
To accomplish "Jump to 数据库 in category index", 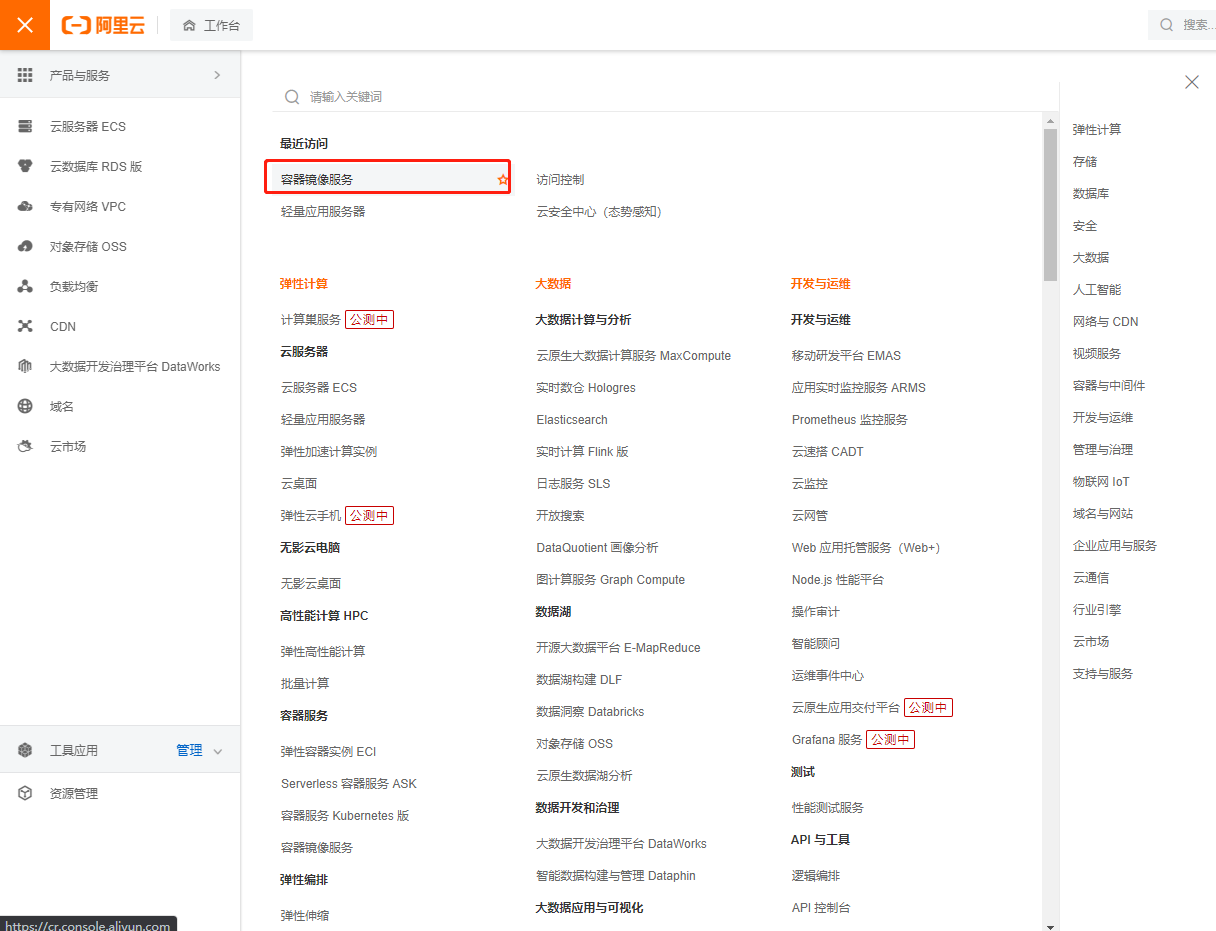I will click(1091, 194).
